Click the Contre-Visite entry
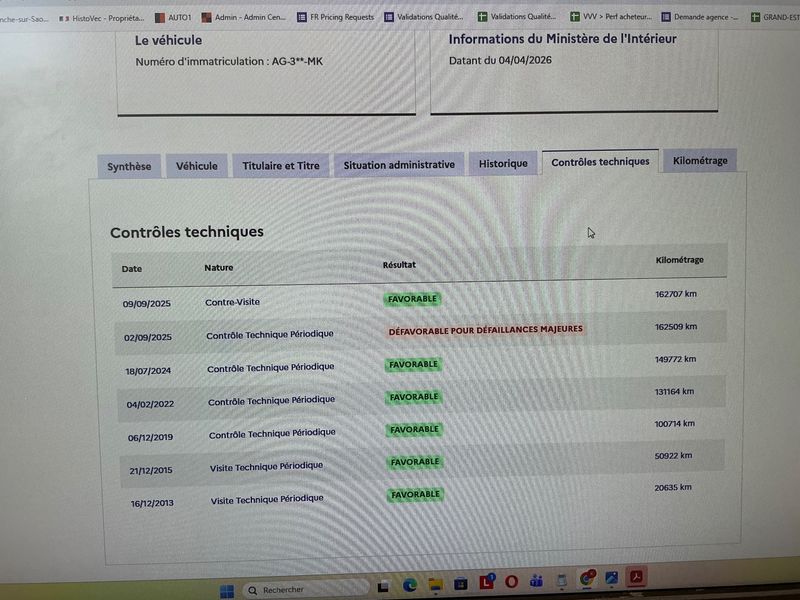The image size is (800, 600). pyautogui.click(x=232, y=302)
